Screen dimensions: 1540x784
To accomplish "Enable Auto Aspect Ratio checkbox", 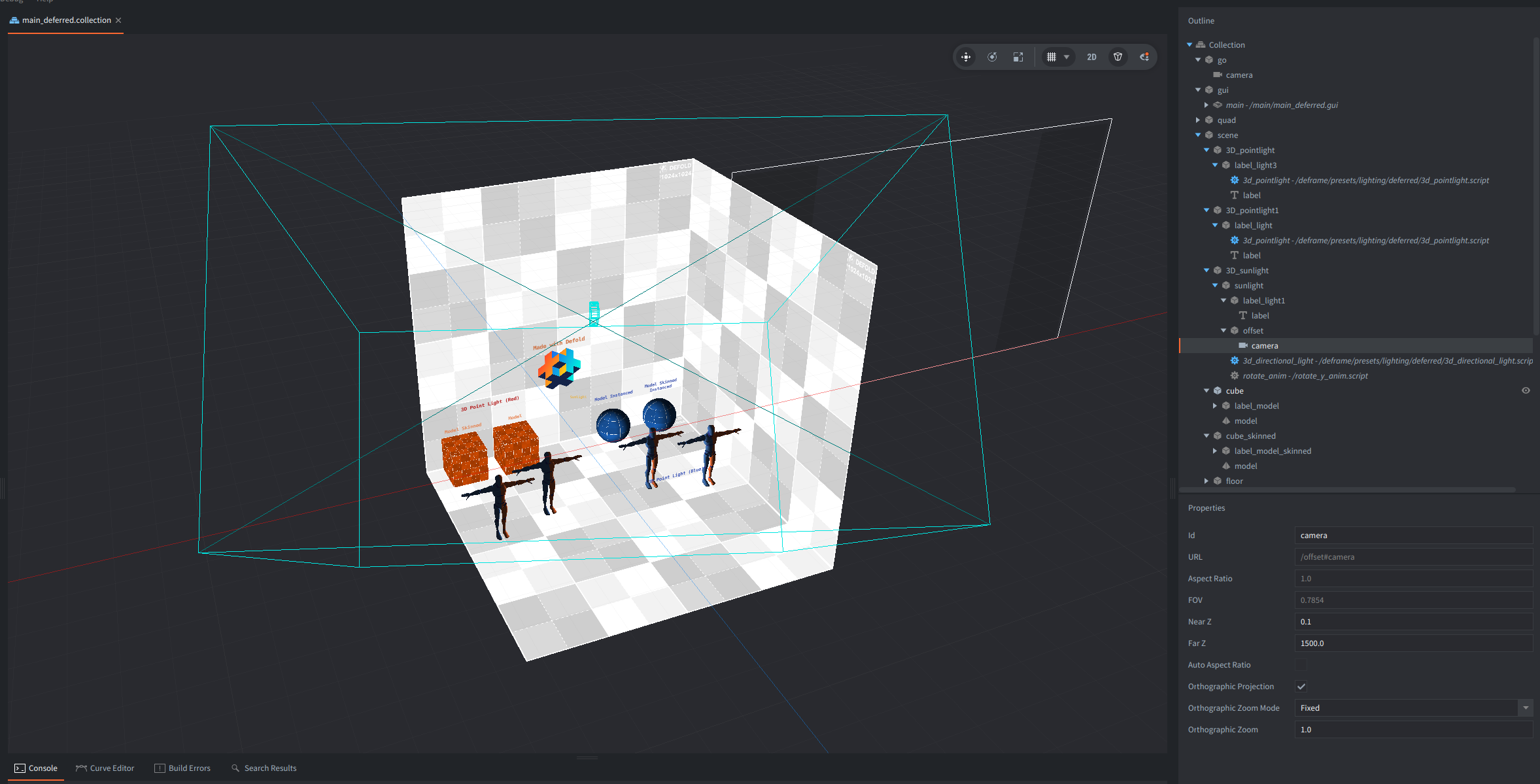I will pyautogui.click(x=1301, y=665).
